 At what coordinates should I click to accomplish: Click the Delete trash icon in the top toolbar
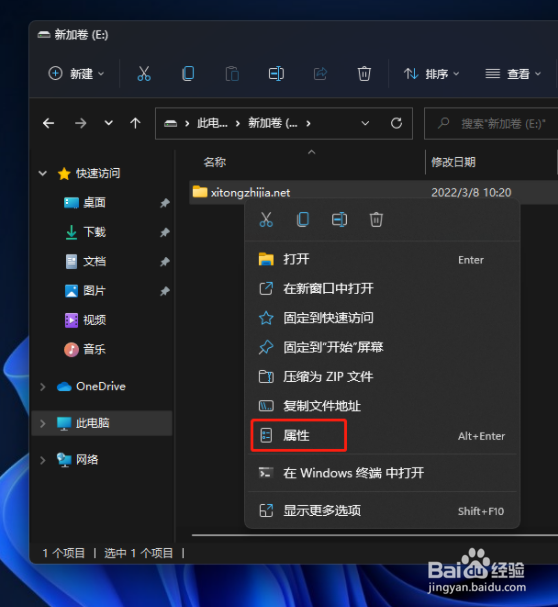coord(364,74)
